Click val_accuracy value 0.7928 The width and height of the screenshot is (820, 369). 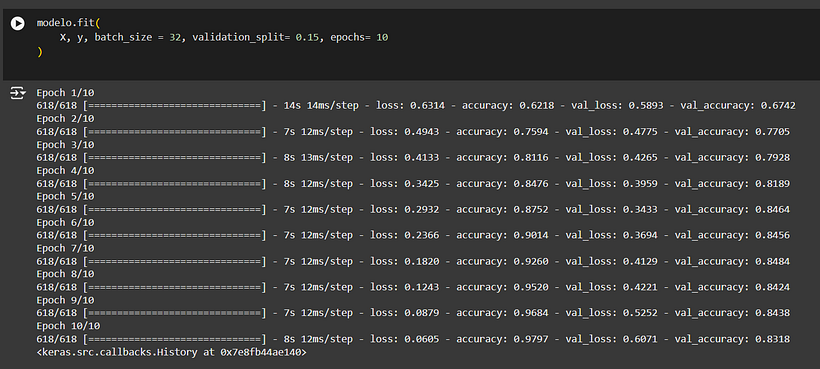(772, 157)
